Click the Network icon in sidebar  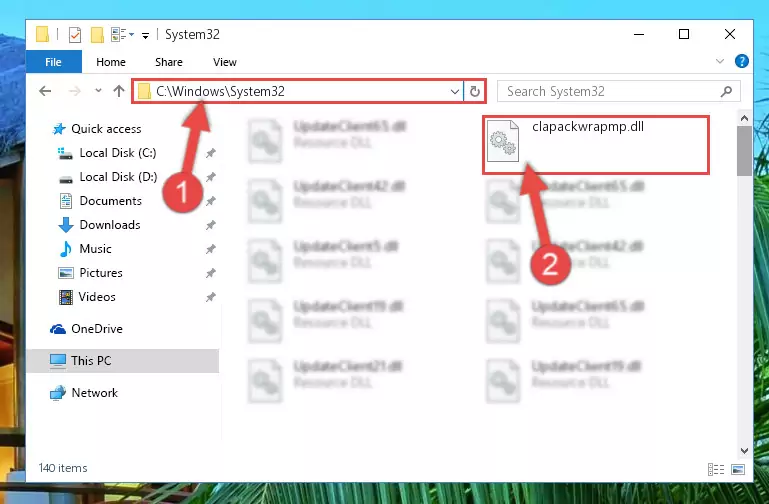click(58, 393)
